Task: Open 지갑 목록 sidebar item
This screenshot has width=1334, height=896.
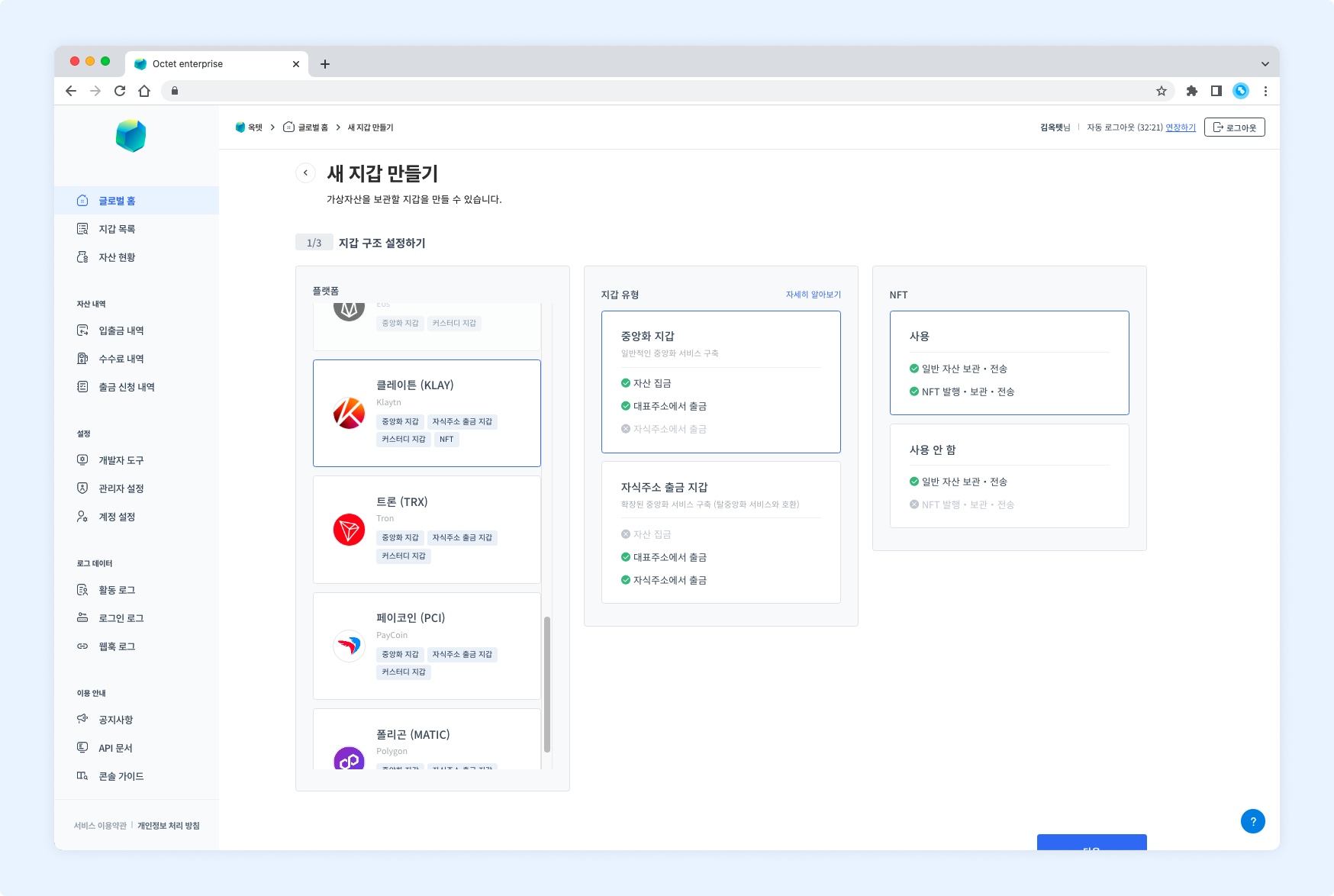Action: coord(137,229)
